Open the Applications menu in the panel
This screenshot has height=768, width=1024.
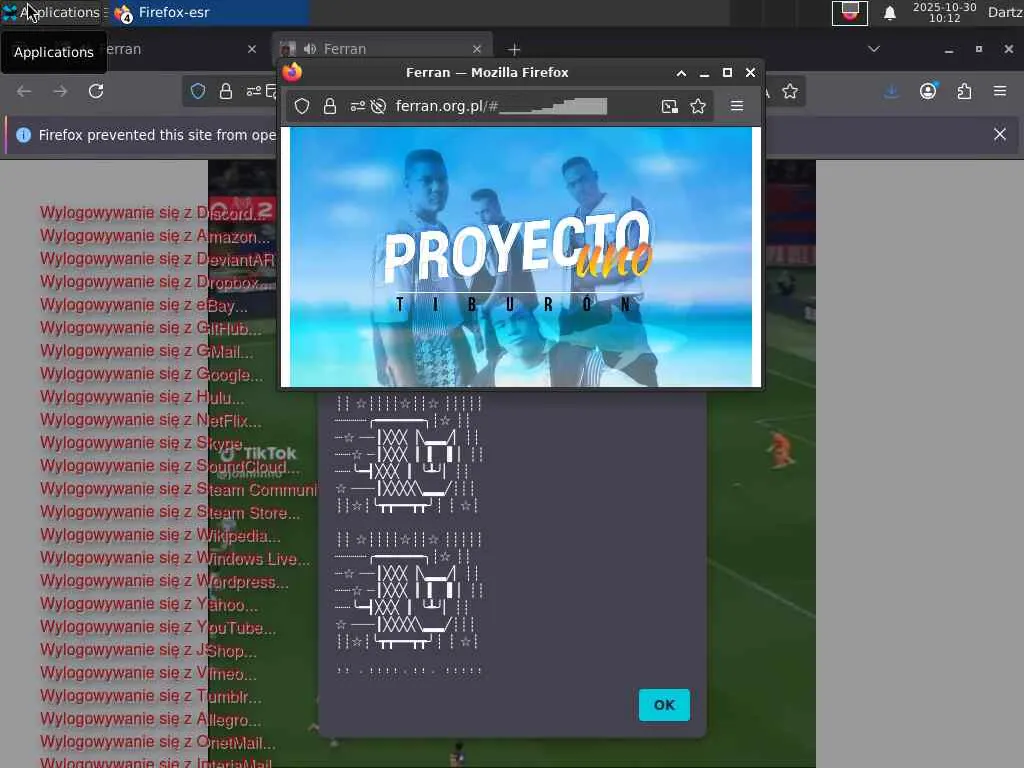(x=51, y=12)
